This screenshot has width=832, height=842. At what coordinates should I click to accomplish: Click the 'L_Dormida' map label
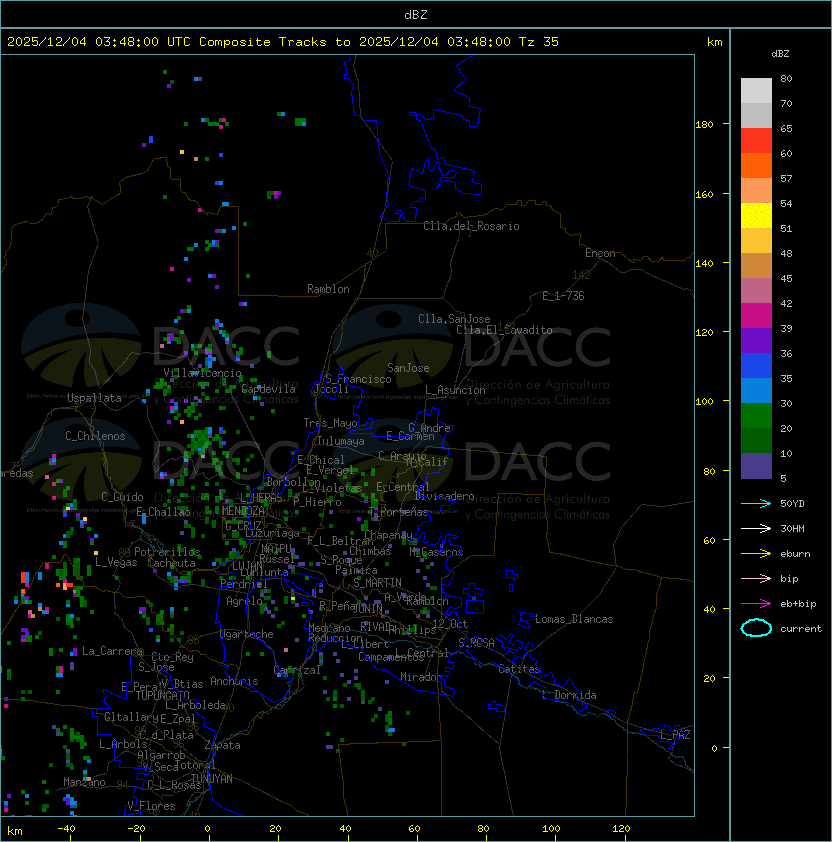point(569,695)
